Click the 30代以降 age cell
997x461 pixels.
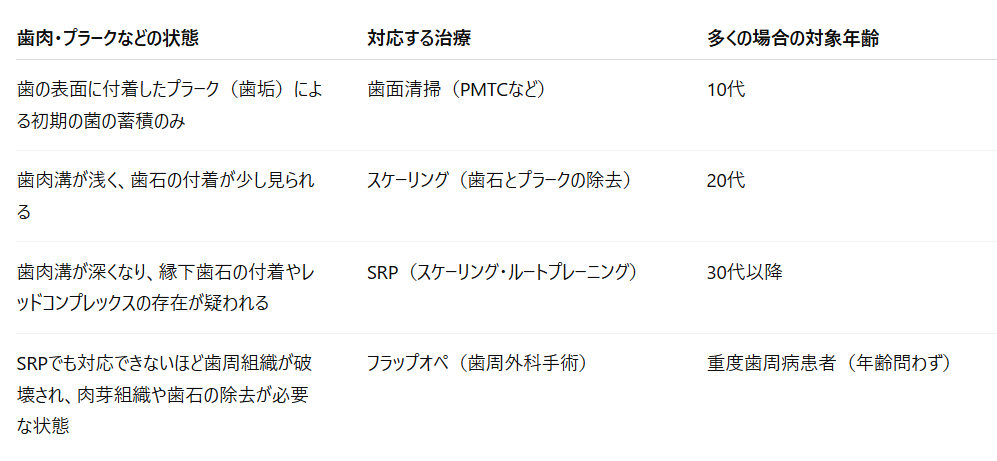tap(744, 272)
